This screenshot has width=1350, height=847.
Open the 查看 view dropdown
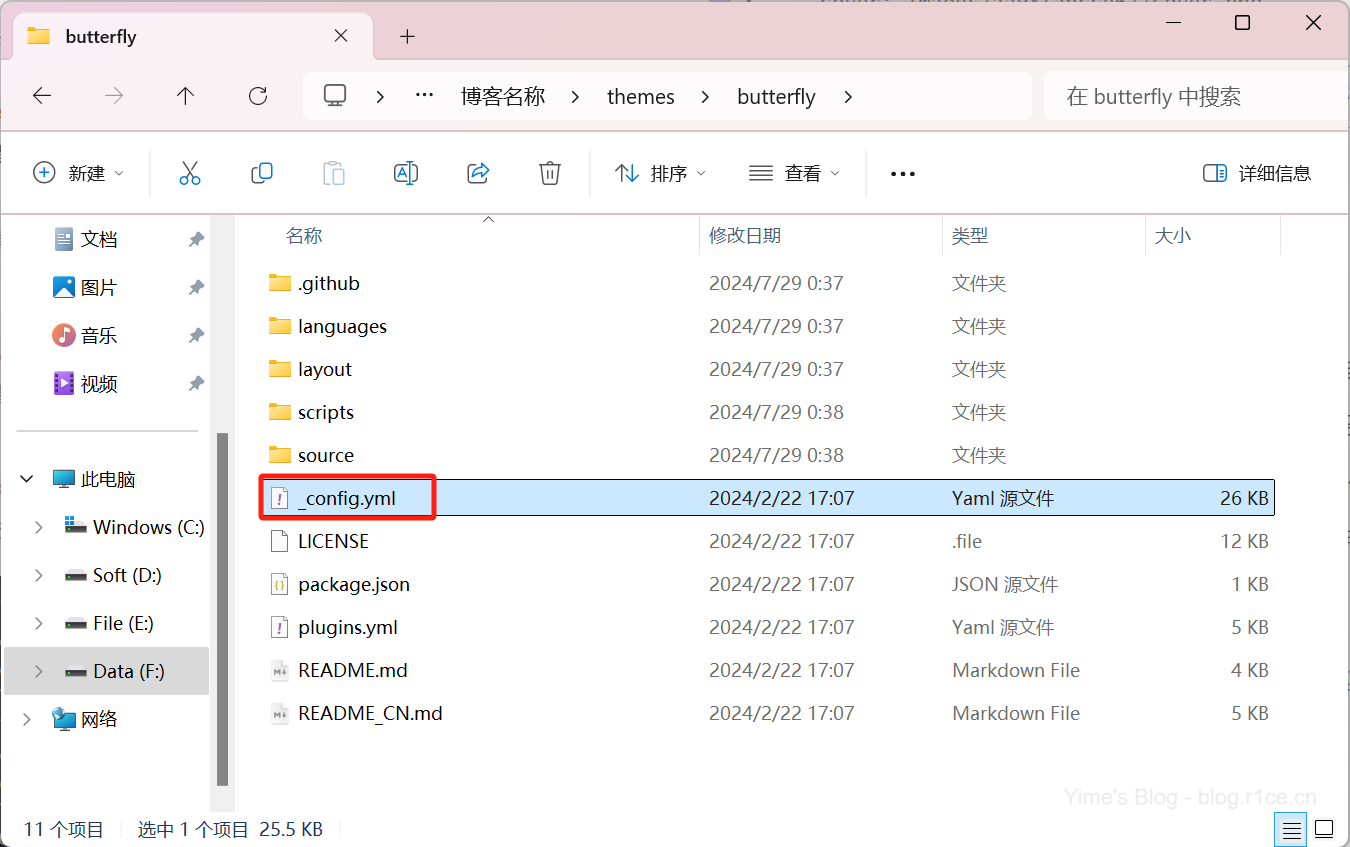pyautogui.click(x=794, y=173)
